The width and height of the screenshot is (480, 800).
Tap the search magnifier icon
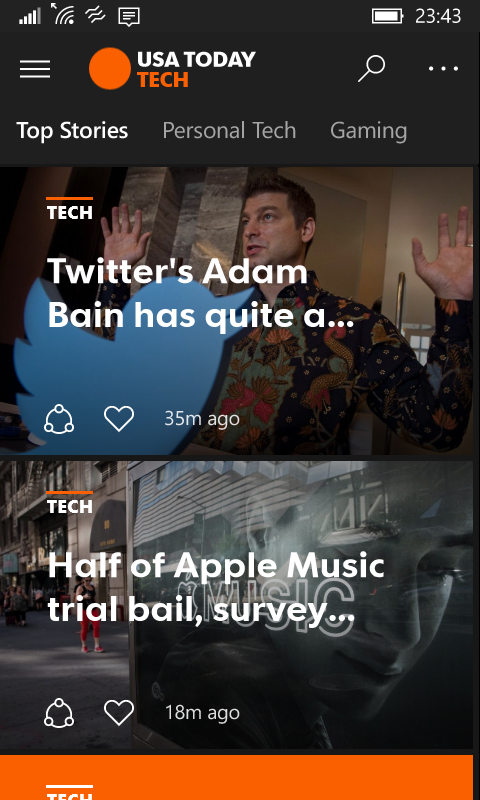[371, 69]
